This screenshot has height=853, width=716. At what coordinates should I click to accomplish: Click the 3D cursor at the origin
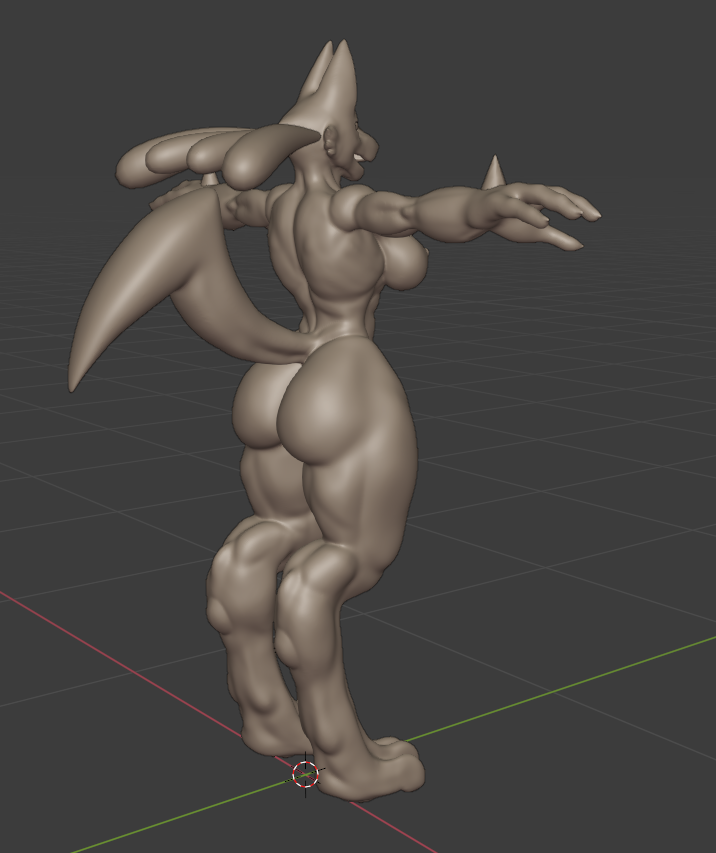[305, 774]
